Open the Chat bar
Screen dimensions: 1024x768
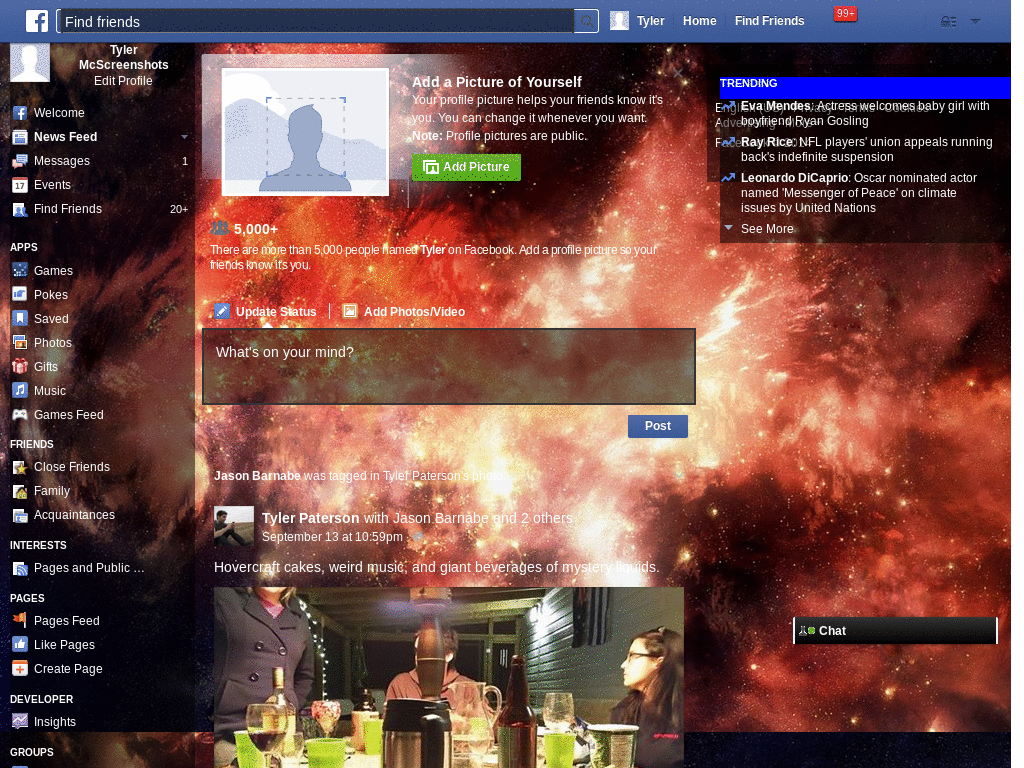(895, 631)
